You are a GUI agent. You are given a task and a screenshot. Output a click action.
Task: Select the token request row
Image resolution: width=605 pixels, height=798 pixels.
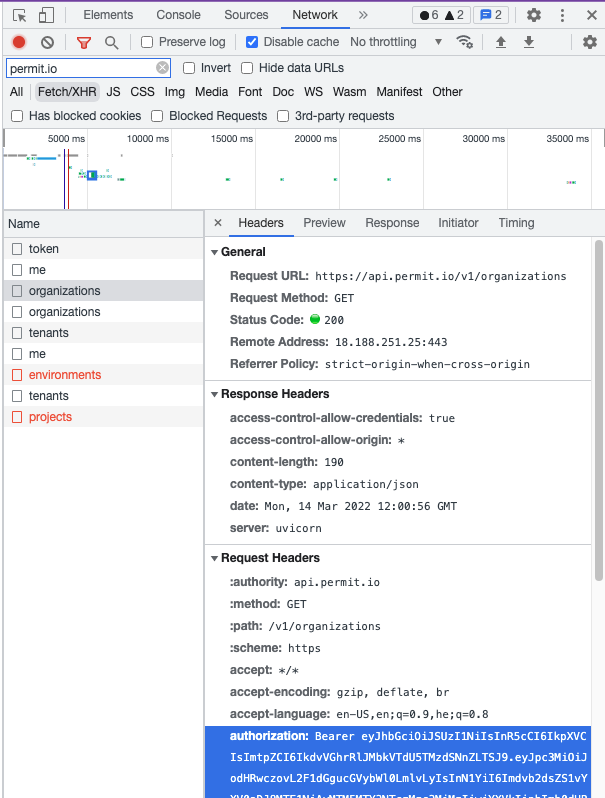click(x=104, y=249)
